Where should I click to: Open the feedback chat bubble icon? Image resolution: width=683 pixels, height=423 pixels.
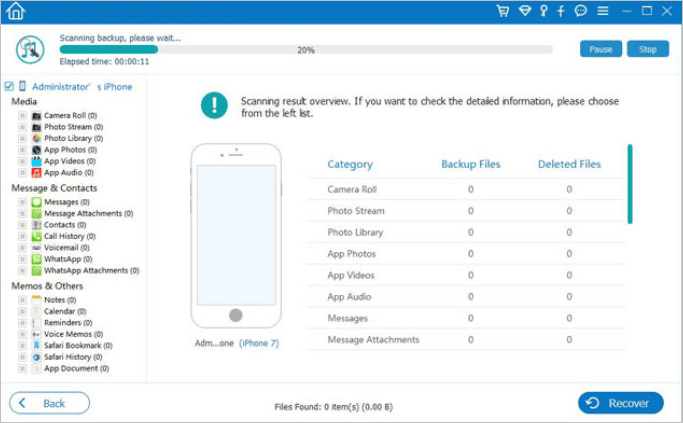coord(581,12)
